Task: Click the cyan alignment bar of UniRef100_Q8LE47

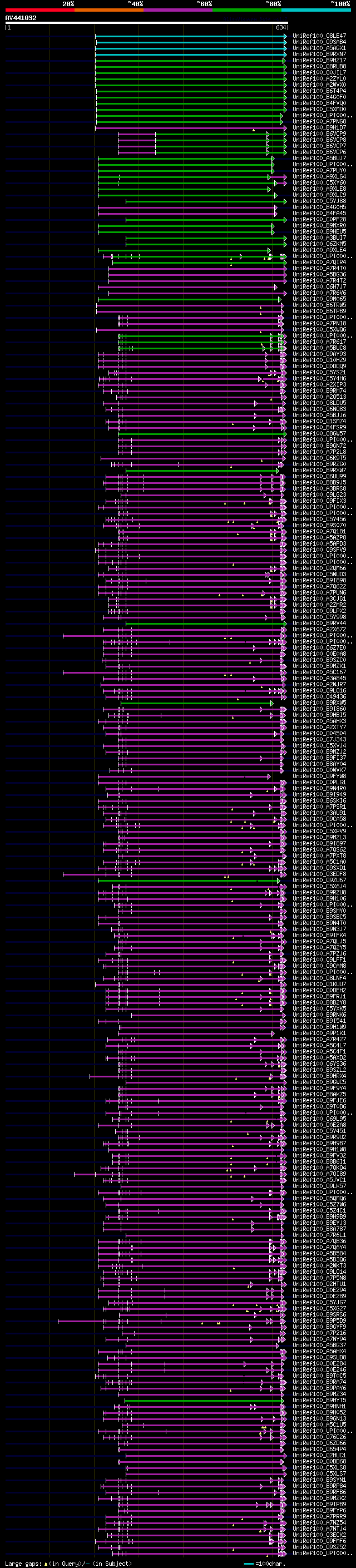Action: tap(190, 36)
